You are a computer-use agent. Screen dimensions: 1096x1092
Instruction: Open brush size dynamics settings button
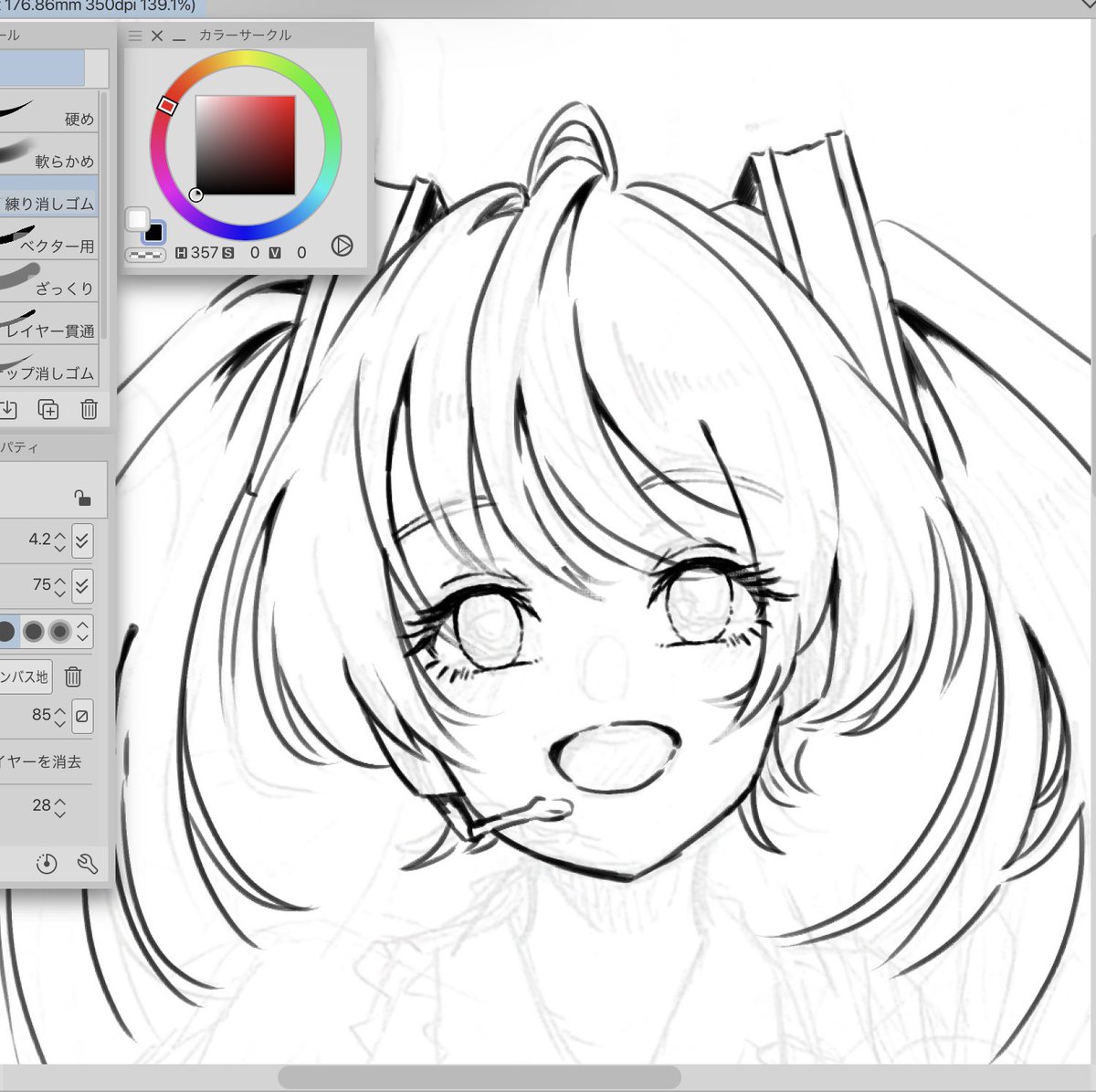pos(82,541)
